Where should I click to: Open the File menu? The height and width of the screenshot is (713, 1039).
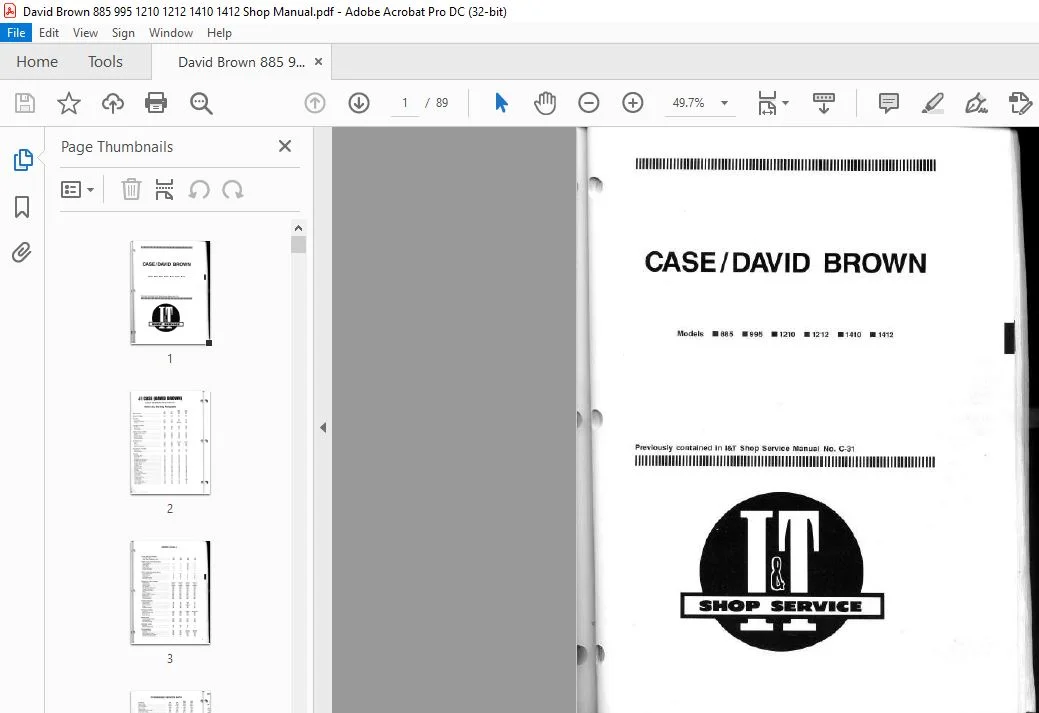pos(16,32)
